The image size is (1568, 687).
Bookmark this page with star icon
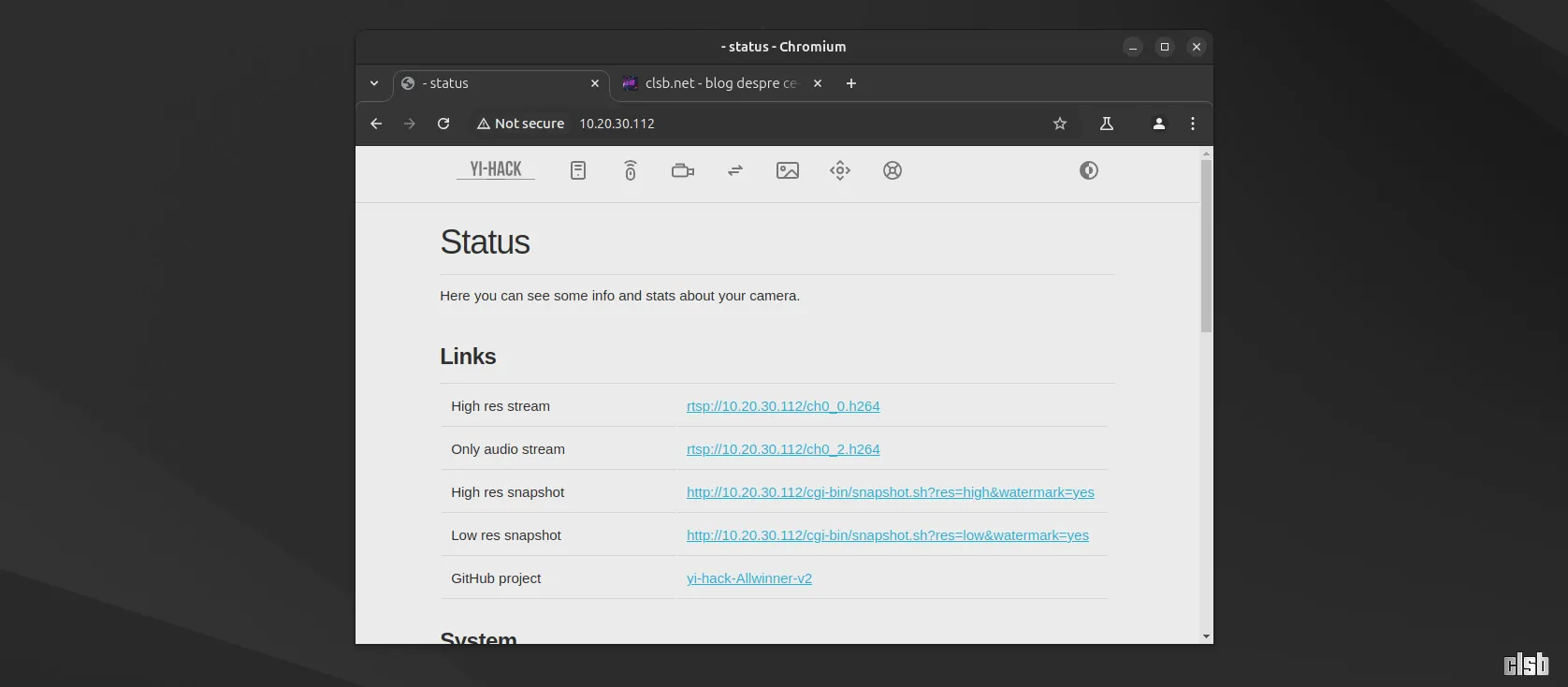pos(1060,124)
